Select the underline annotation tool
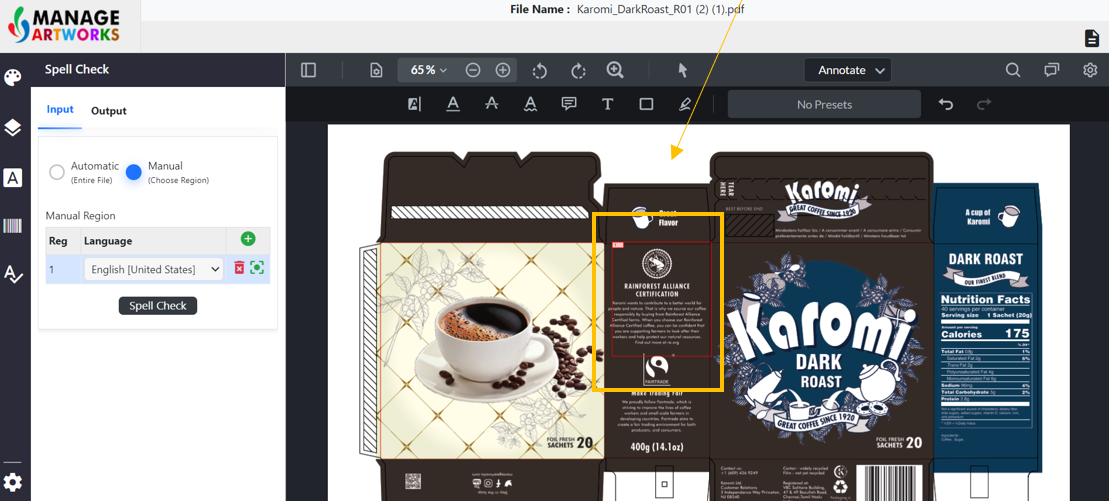Image resolution: width=1112 pixels, height=504 pixels. click(453, 104)
